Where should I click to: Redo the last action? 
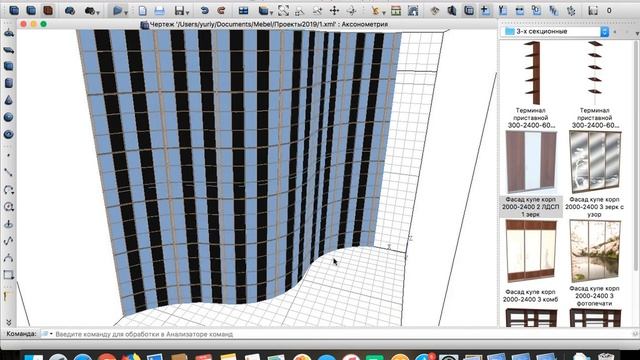(221, 11)
